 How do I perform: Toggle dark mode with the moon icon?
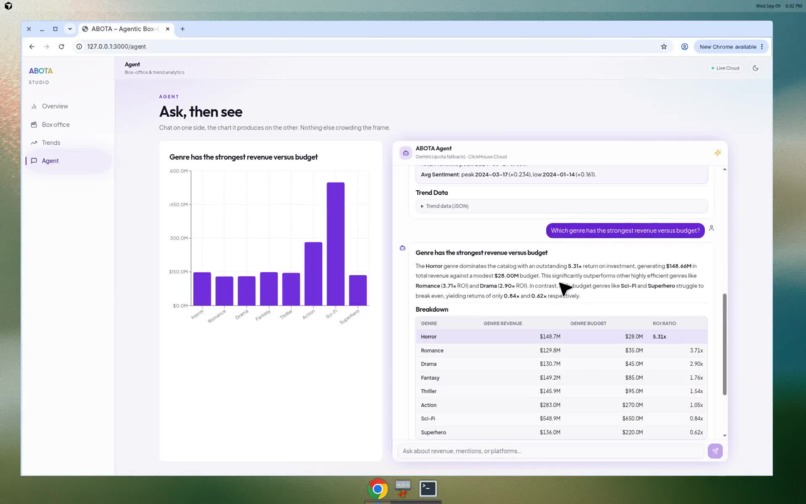(x=755, y=68)
